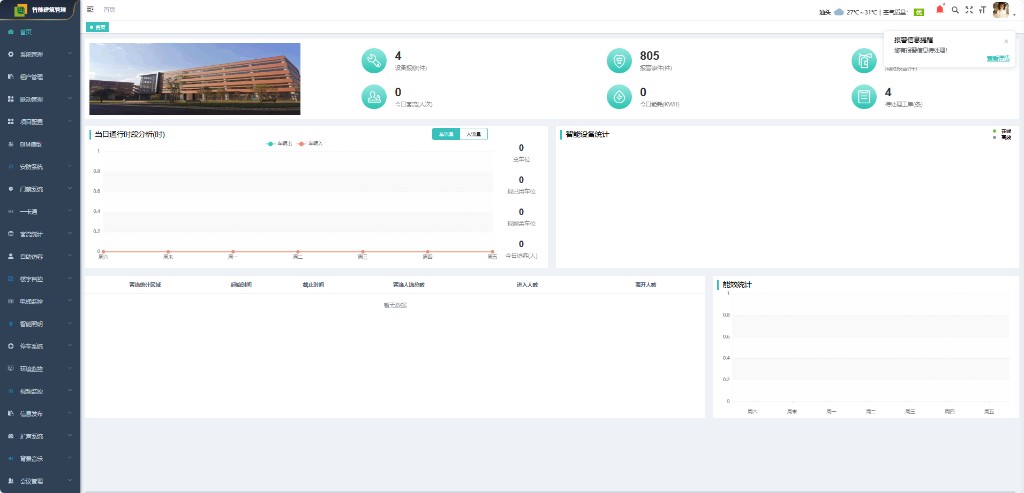Collapse the sidebar with the hamburger icon
This screenshot has height=493, width=1024.
coord(90,9)
